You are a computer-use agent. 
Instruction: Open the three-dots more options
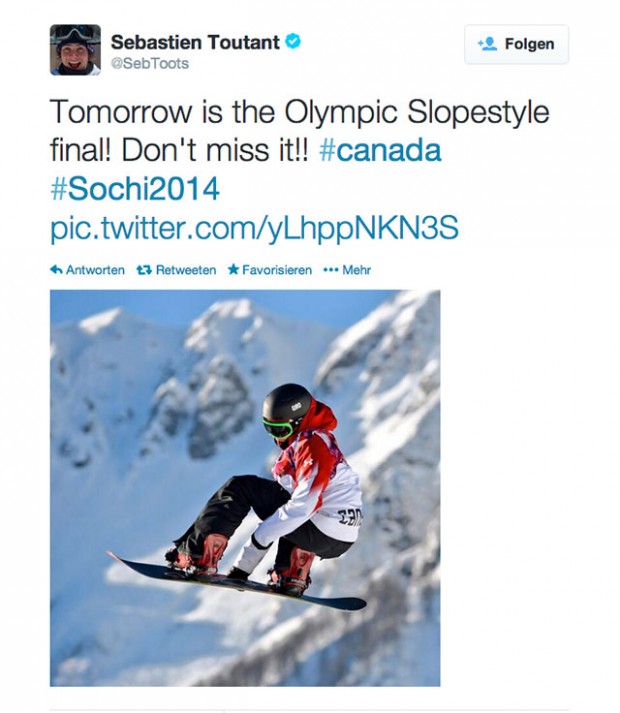(330, 270)
